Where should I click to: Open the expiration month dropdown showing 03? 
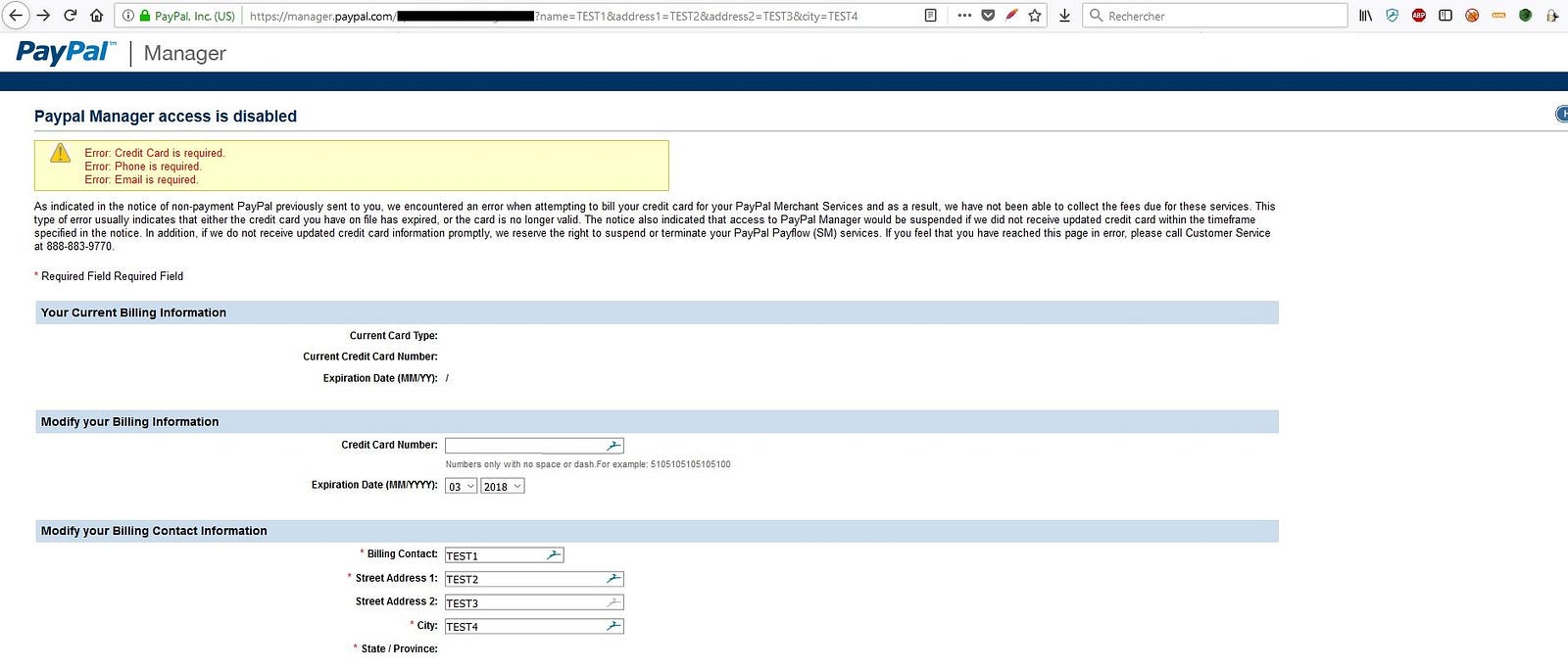(x=461, y=487)
